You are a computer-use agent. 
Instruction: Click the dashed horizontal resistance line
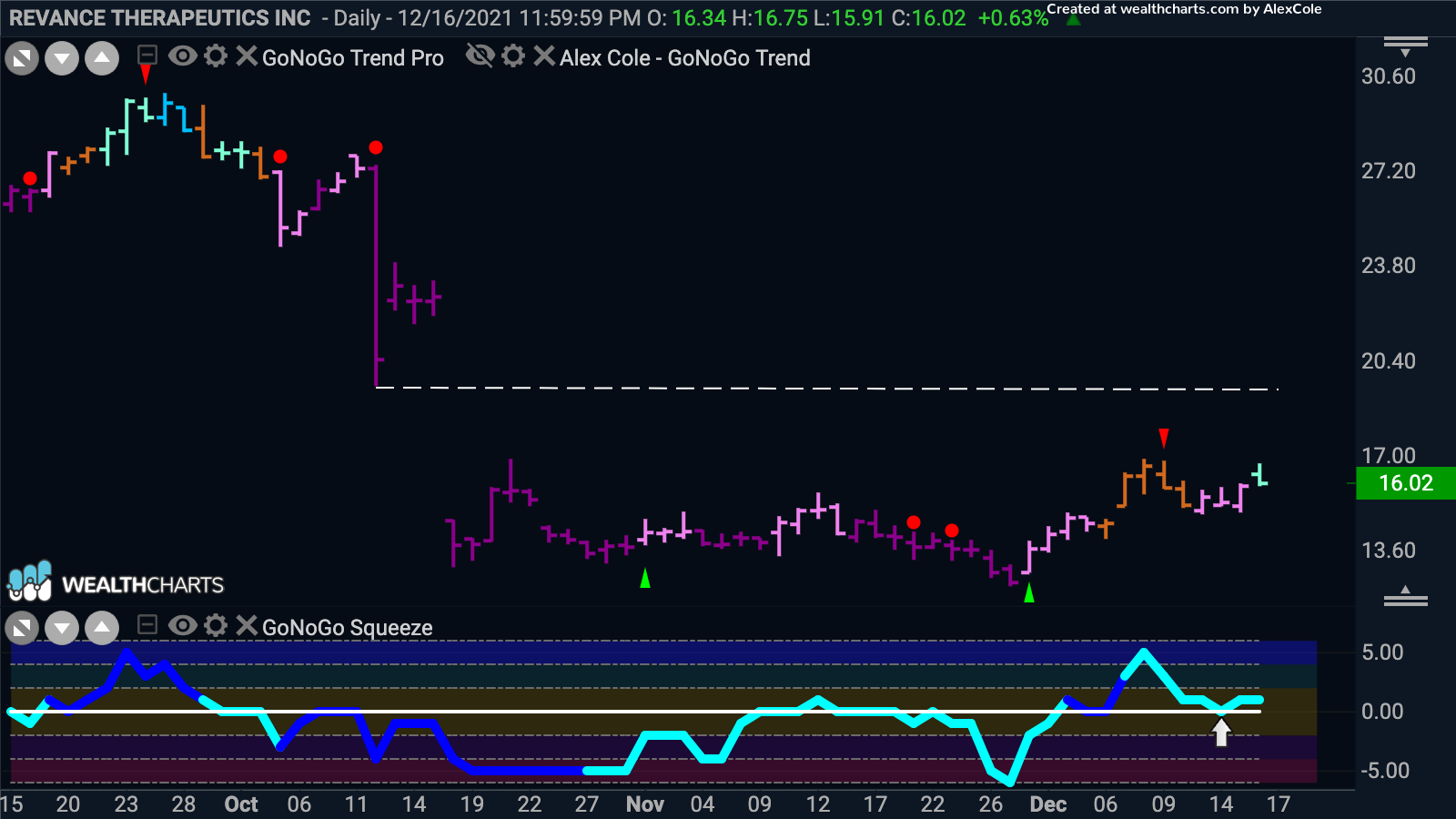tap(827, 389)
